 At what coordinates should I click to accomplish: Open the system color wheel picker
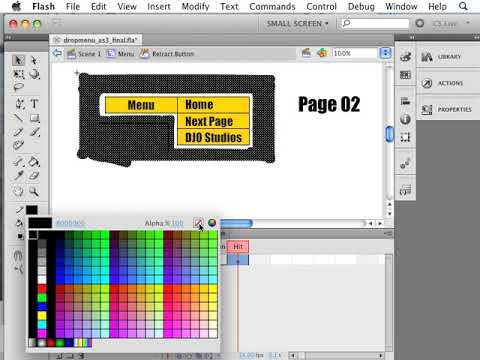coord(212,223)
